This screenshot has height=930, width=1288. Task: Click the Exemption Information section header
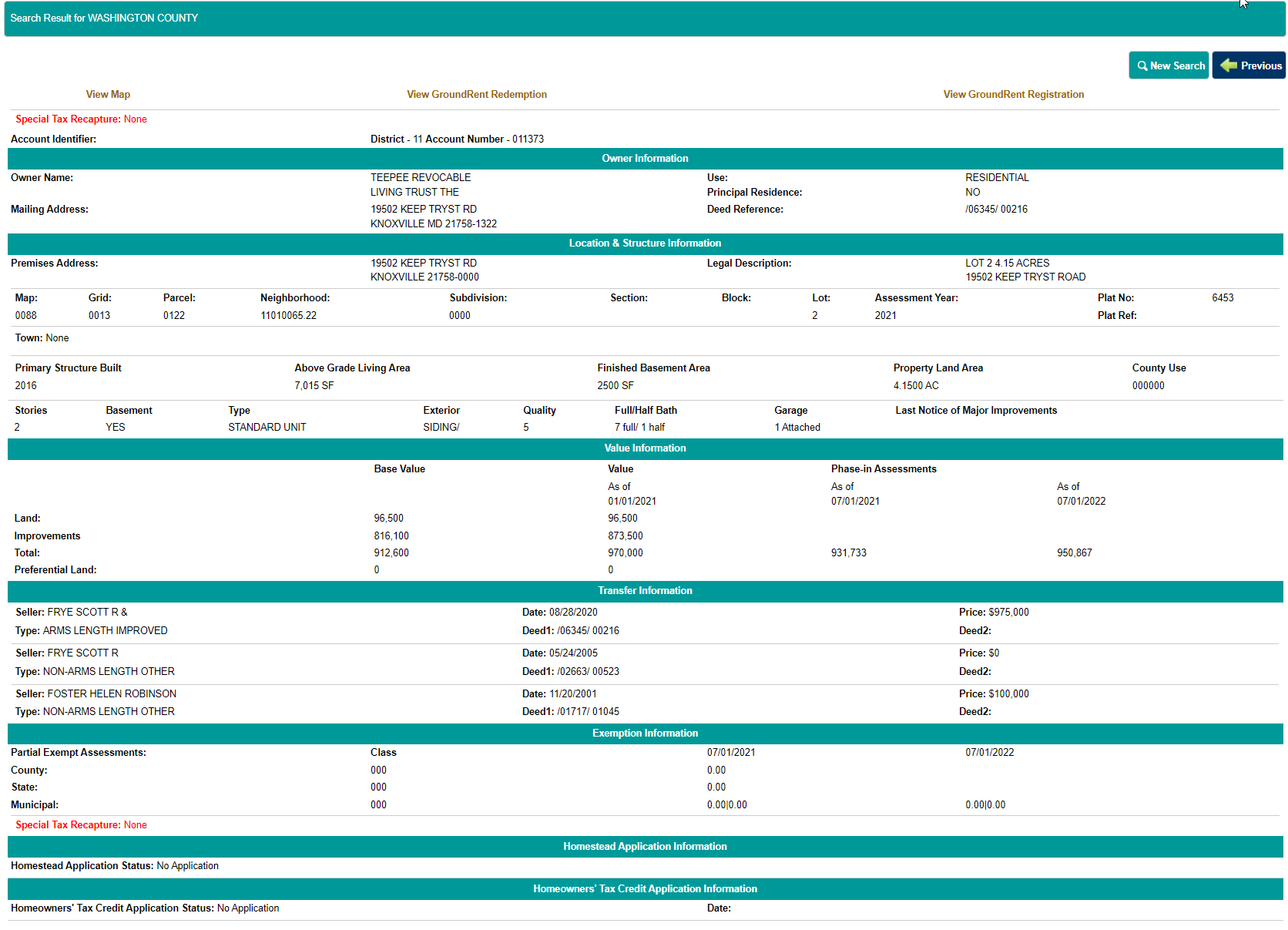click(x=646, y=734)
